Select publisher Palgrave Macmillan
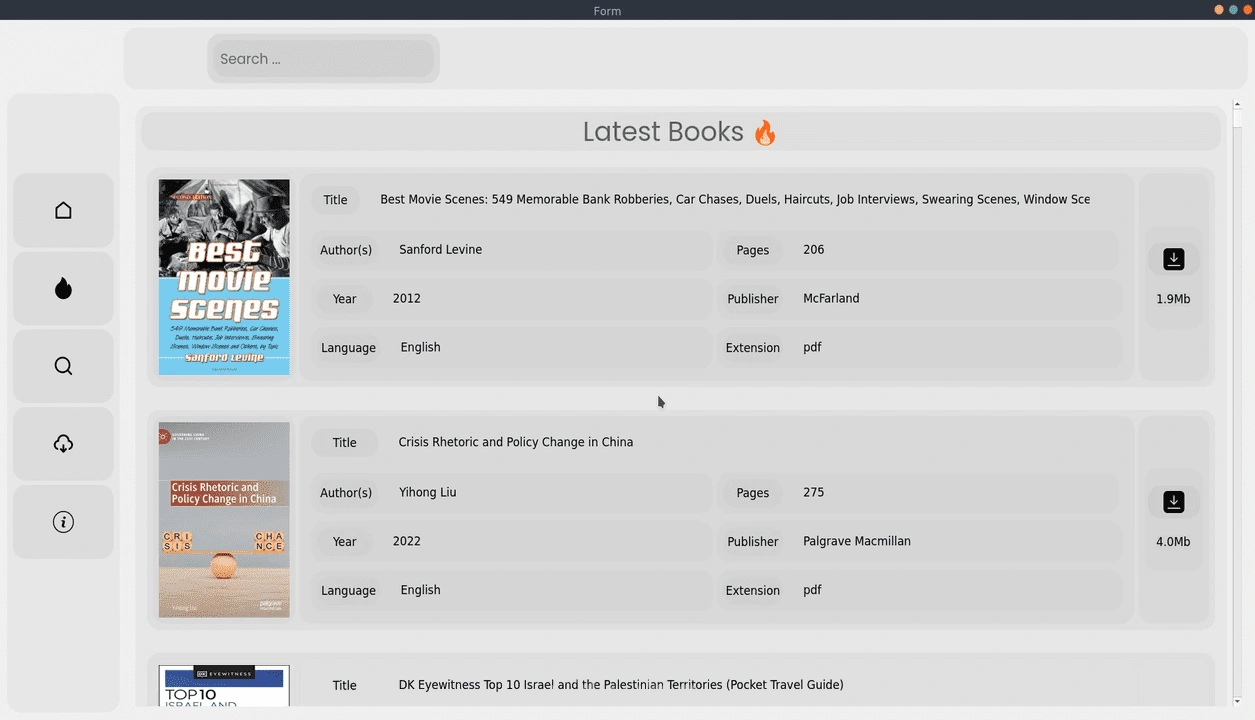This screenshot has width=1255, height=720. point(857,541)
